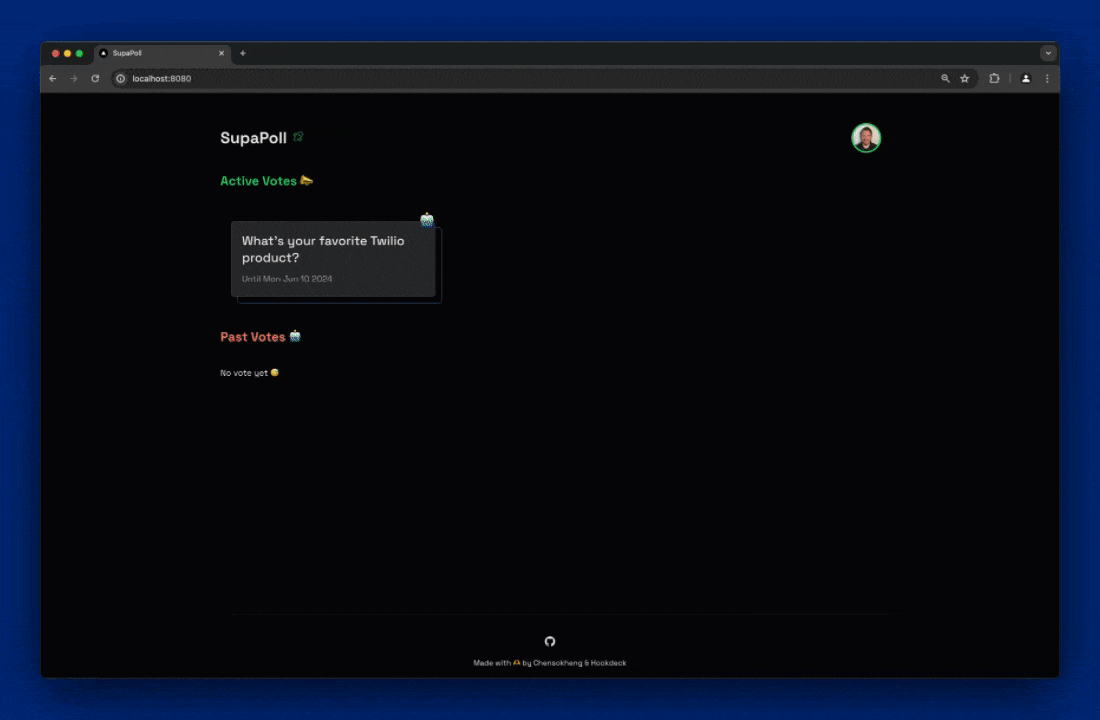Click the robot emoji on poll card

(x=427, y=220)
